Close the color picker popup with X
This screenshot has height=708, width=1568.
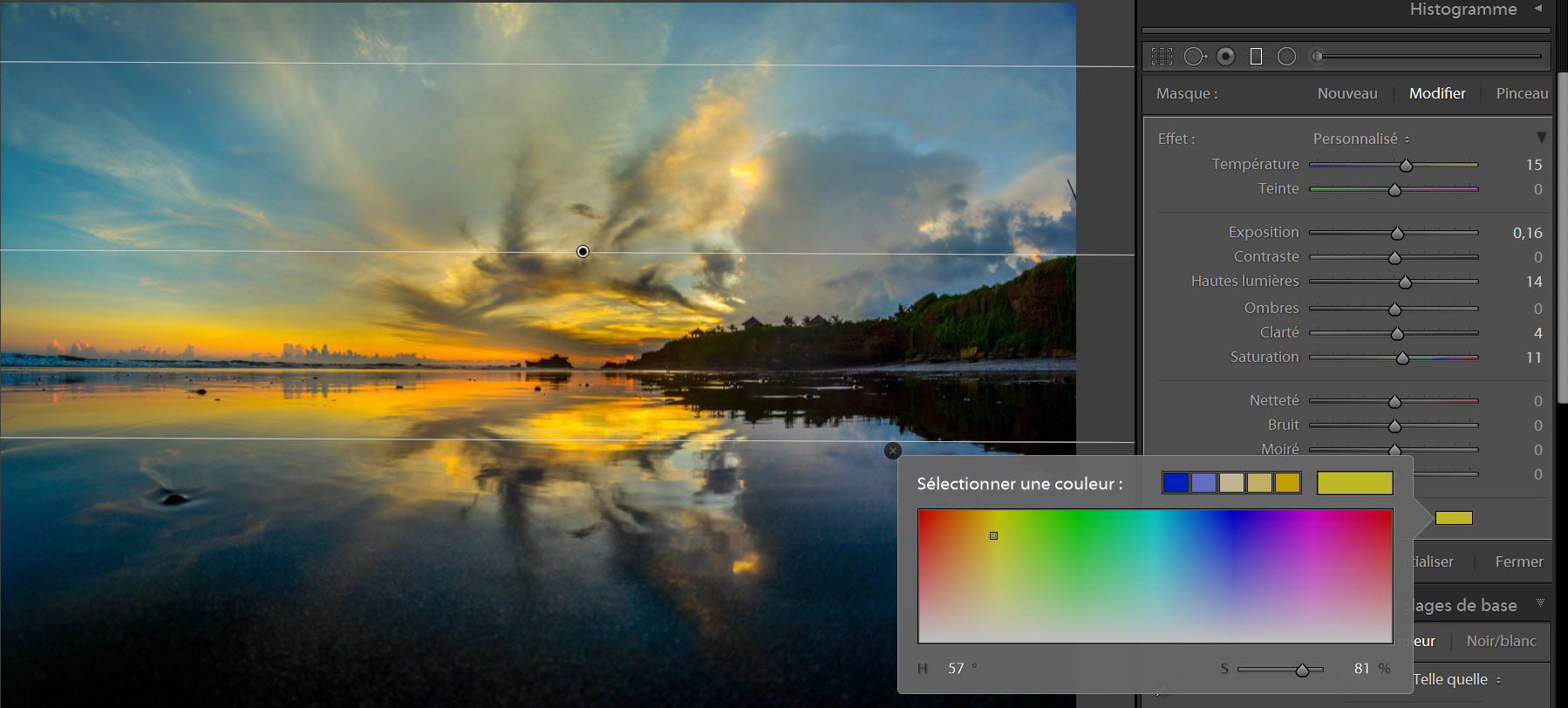pos(892,451)
